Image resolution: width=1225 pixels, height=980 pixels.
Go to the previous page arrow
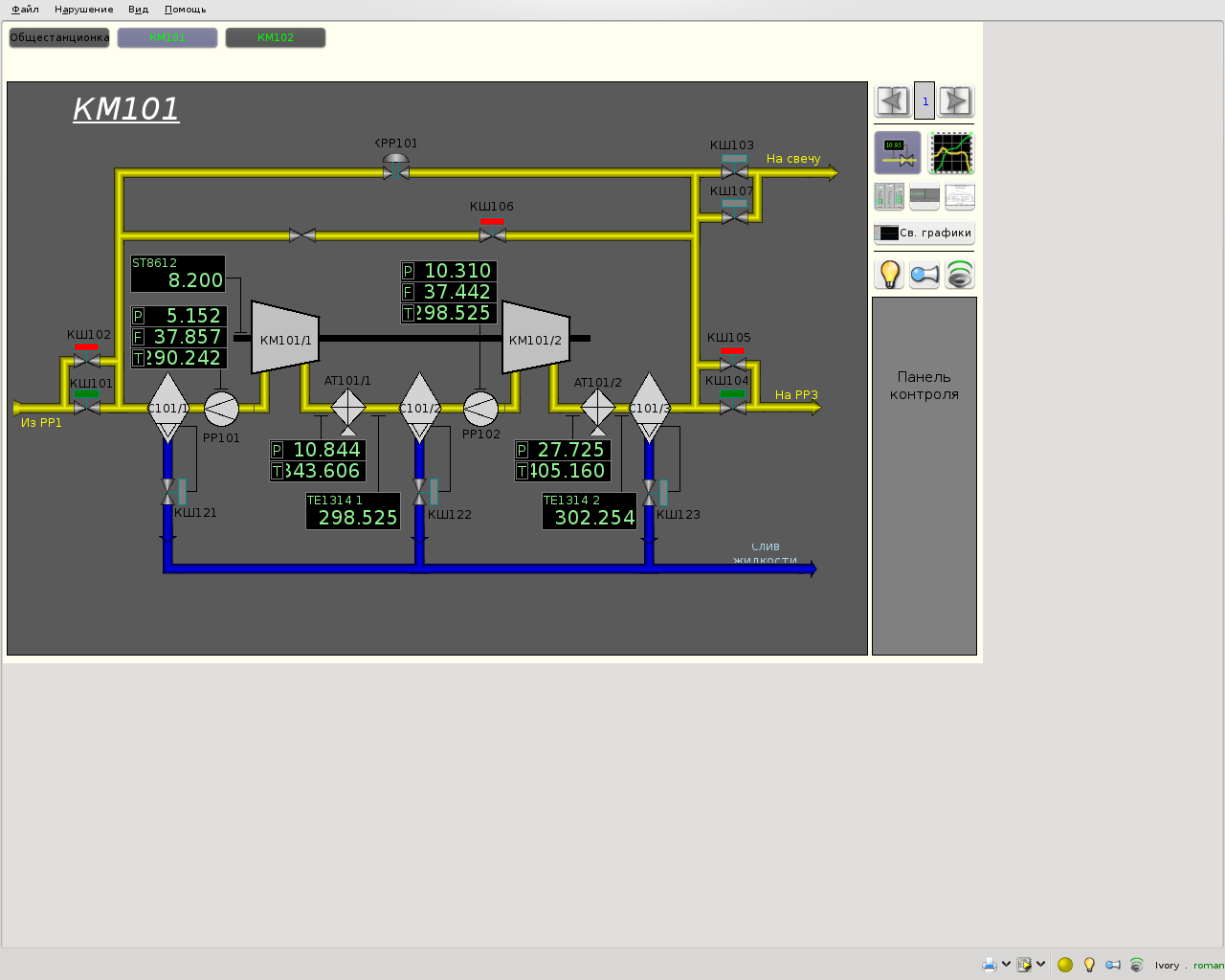tap(892, 100)
